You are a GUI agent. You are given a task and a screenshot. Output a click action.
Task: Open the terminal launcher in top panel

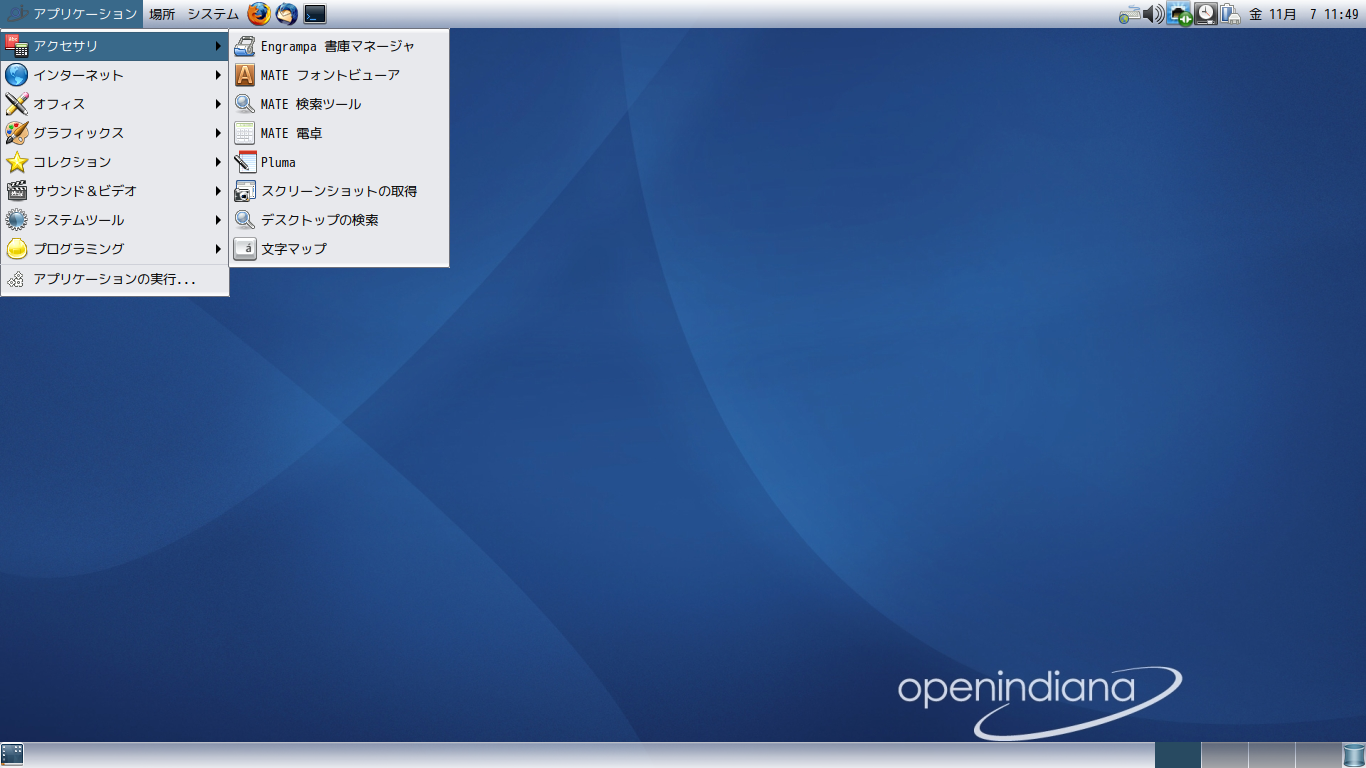(315, 14)
